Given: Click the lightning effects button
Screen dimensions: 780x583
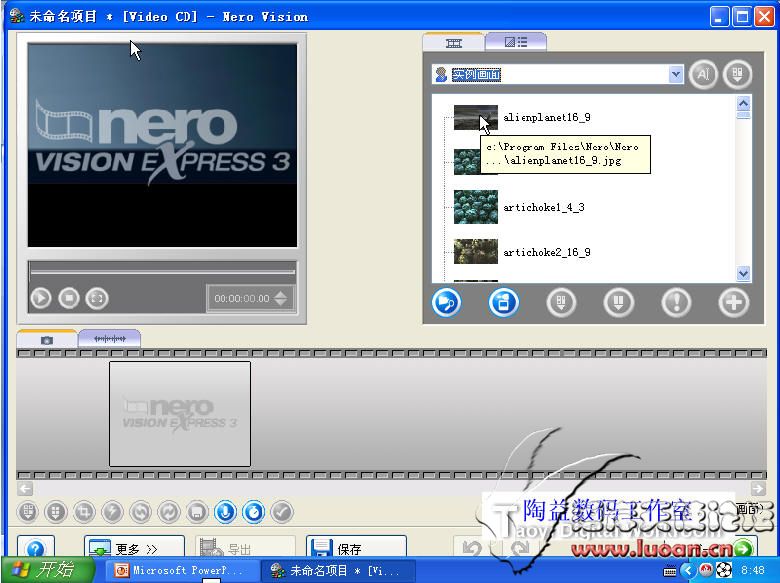Looking at the screenshot, I should tap(112, 512).
